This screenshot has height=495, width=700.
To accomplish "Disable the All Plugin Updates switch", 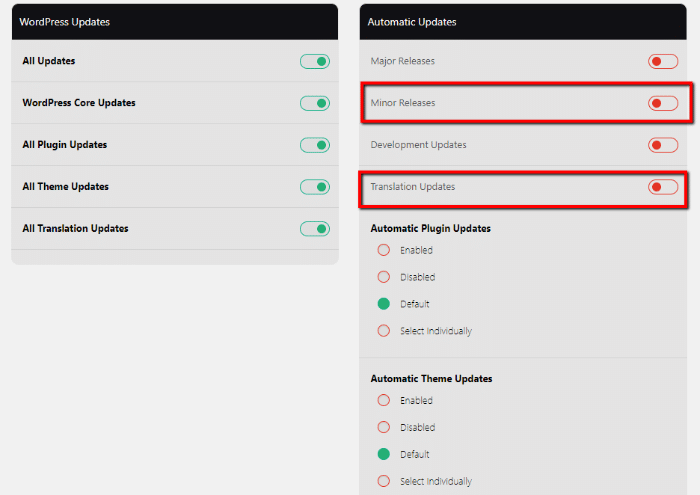I will (x=315, y=145).
